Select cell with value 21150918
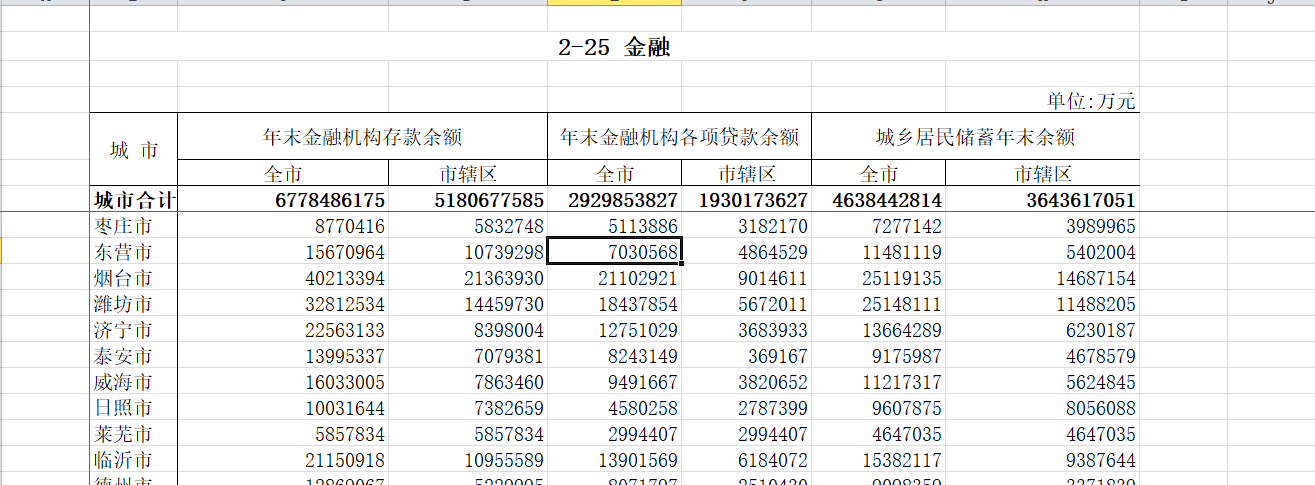 coord(283,460)
